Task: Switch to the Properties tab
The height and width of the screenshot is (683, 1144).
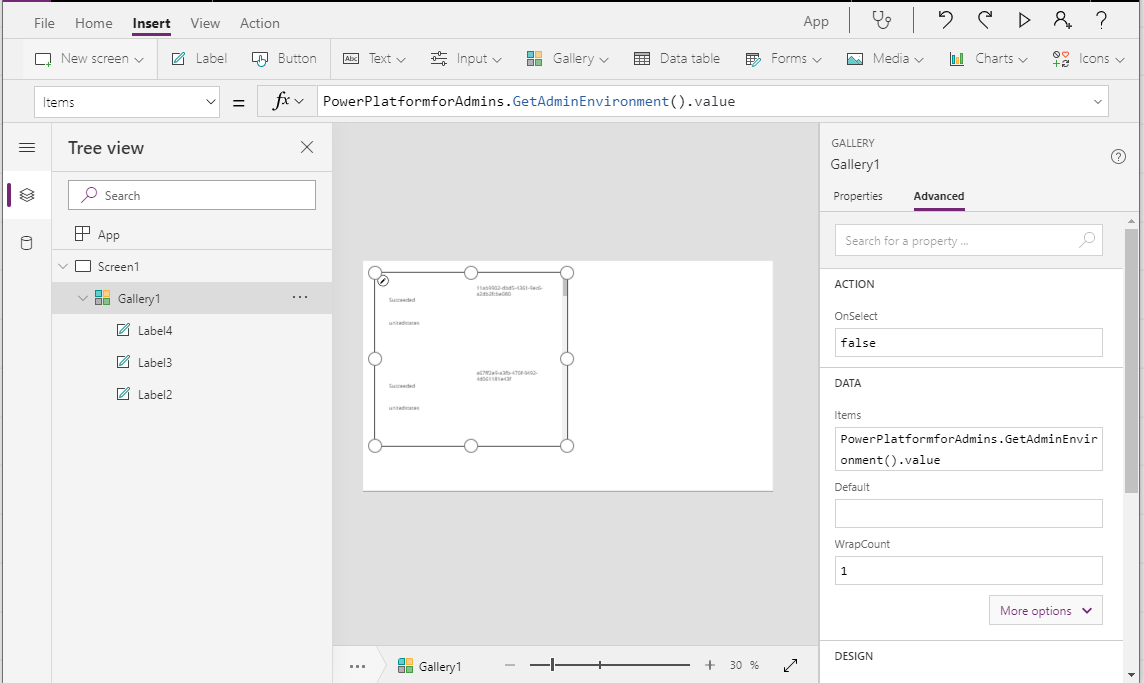Action: click(858, 196)
